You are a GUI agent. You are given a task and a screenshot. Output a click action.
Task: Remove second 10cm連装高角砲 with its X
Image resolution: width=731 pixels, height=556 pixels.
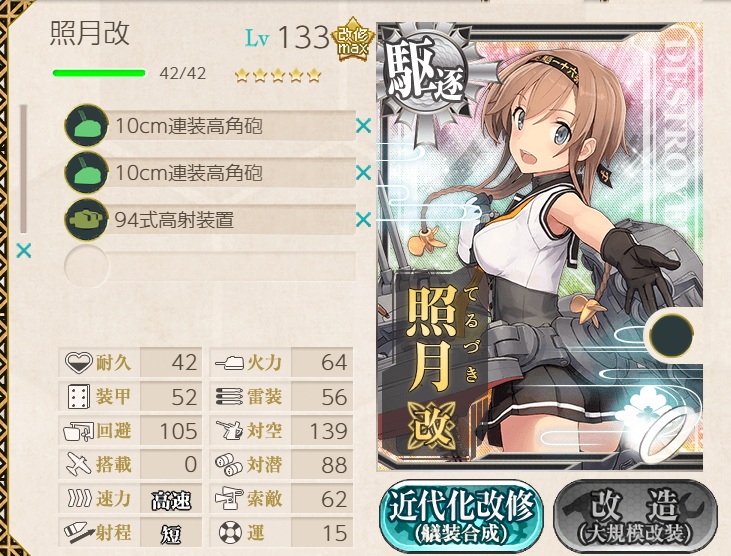[363, 173]
